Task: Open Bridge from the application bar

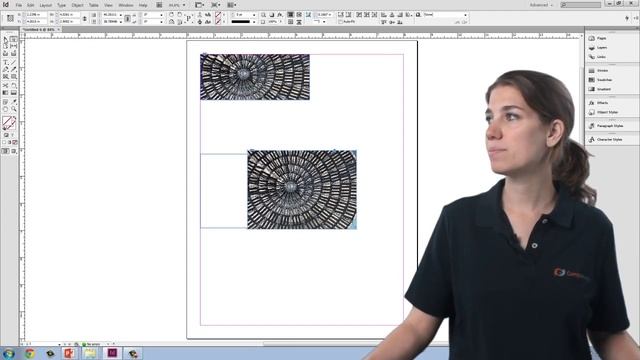Action: tap(159, 5)
